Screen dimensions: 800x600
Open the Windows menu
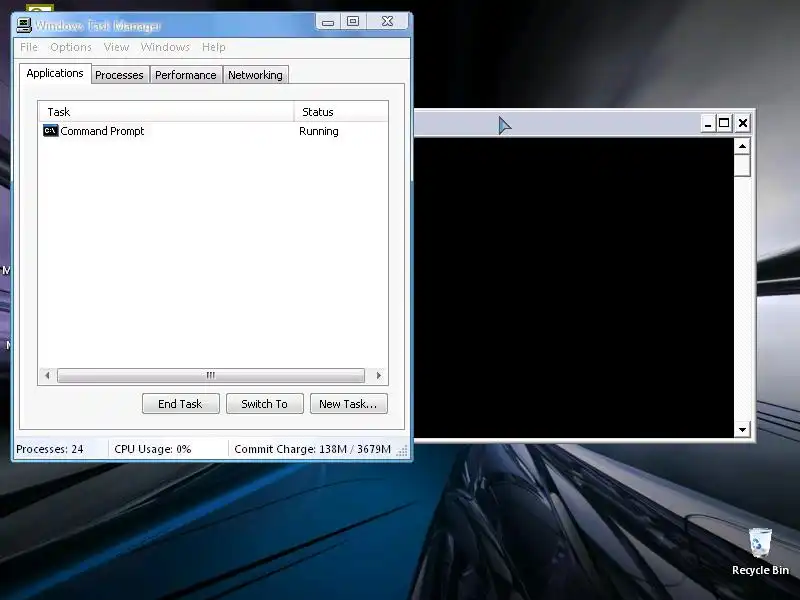(165, 47)
